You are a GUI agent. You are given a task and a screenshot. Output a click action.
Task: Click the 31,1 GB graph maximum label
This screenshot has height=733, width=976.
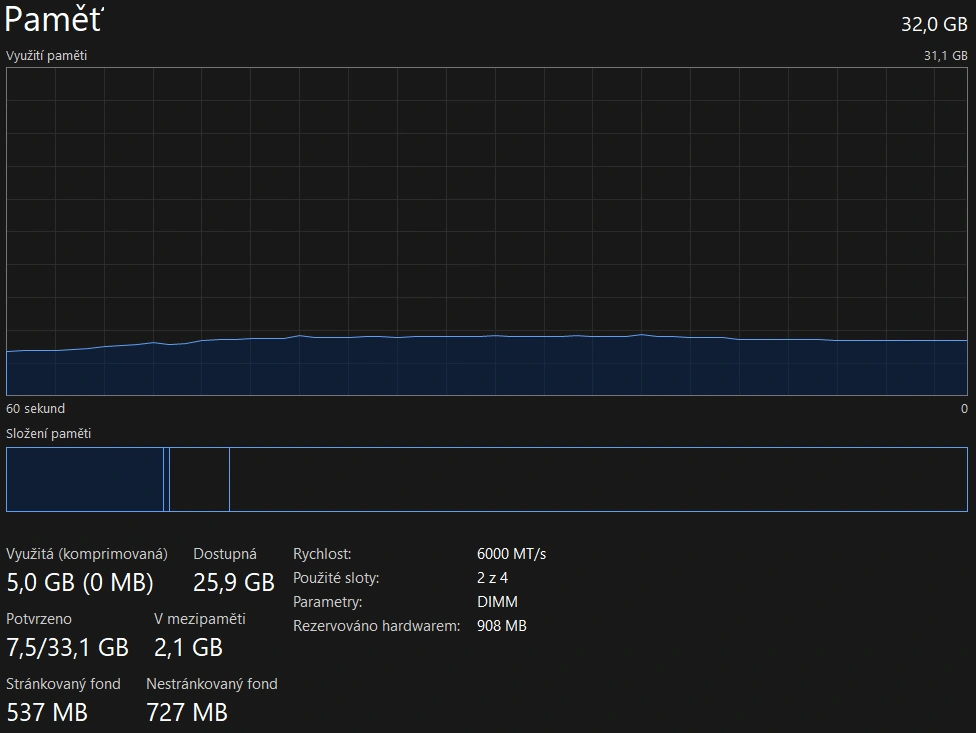tap(945, 56)
